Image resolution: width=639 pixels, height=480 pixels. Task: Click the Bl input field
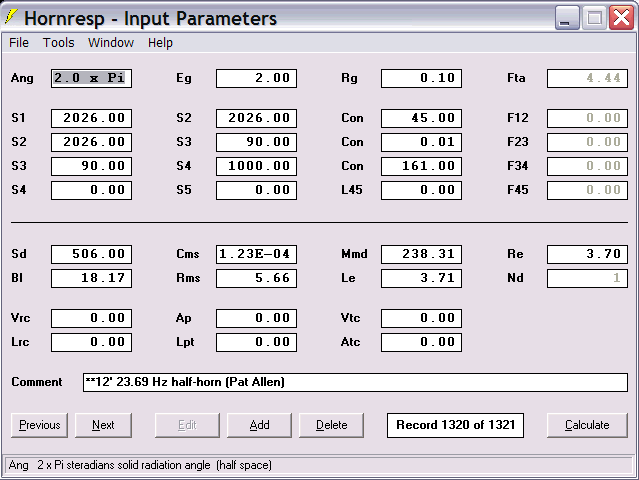(x=91, y=278)
